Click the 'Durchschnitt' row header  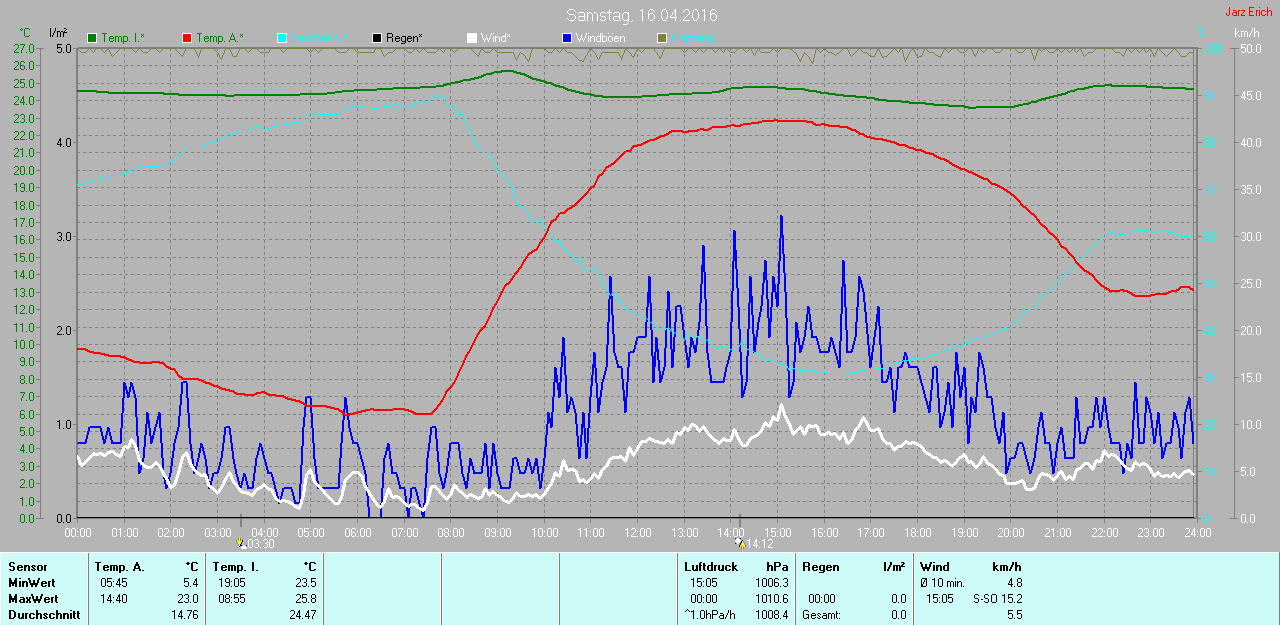point(44,614)
